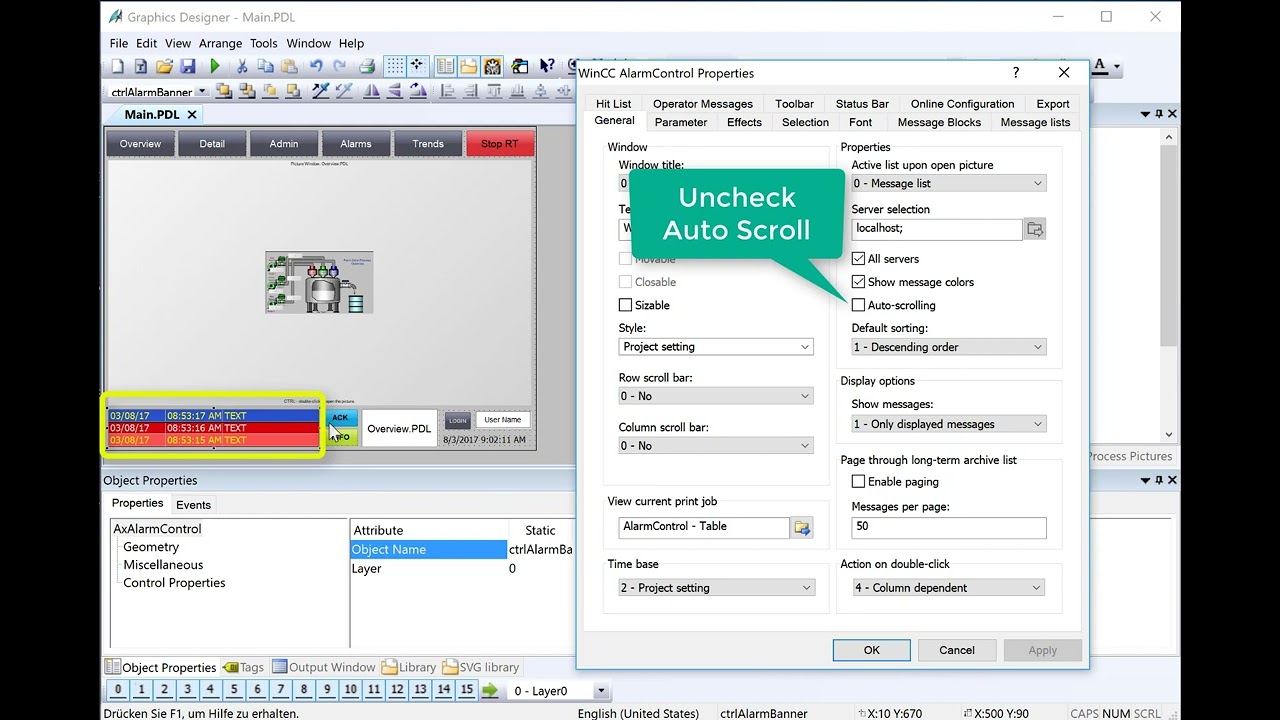Uncheck the All servers checkbox
The height and width of the screenshot is (720, 1280).
858,259
